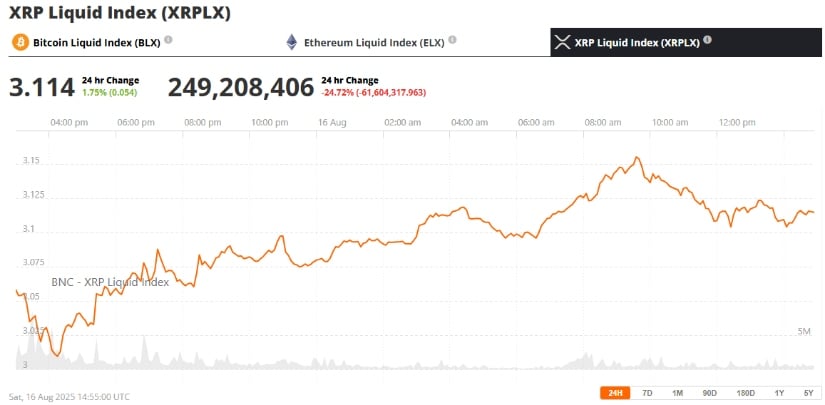Show the 5Y chart range
The image size is (825, 405).
(808, 393)
